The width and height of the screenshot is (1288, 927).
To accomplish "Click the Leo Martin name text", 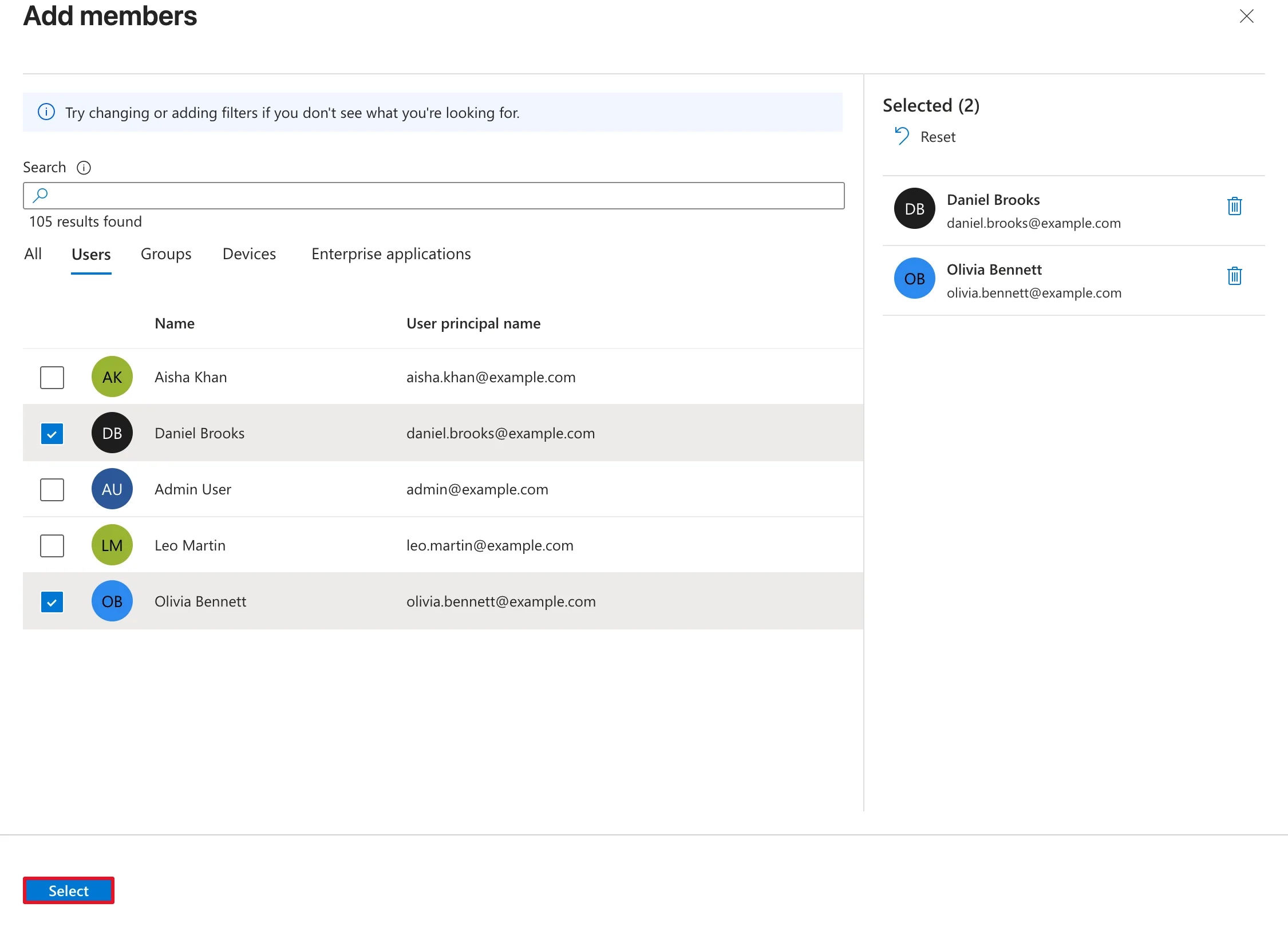I will point(190,545).
